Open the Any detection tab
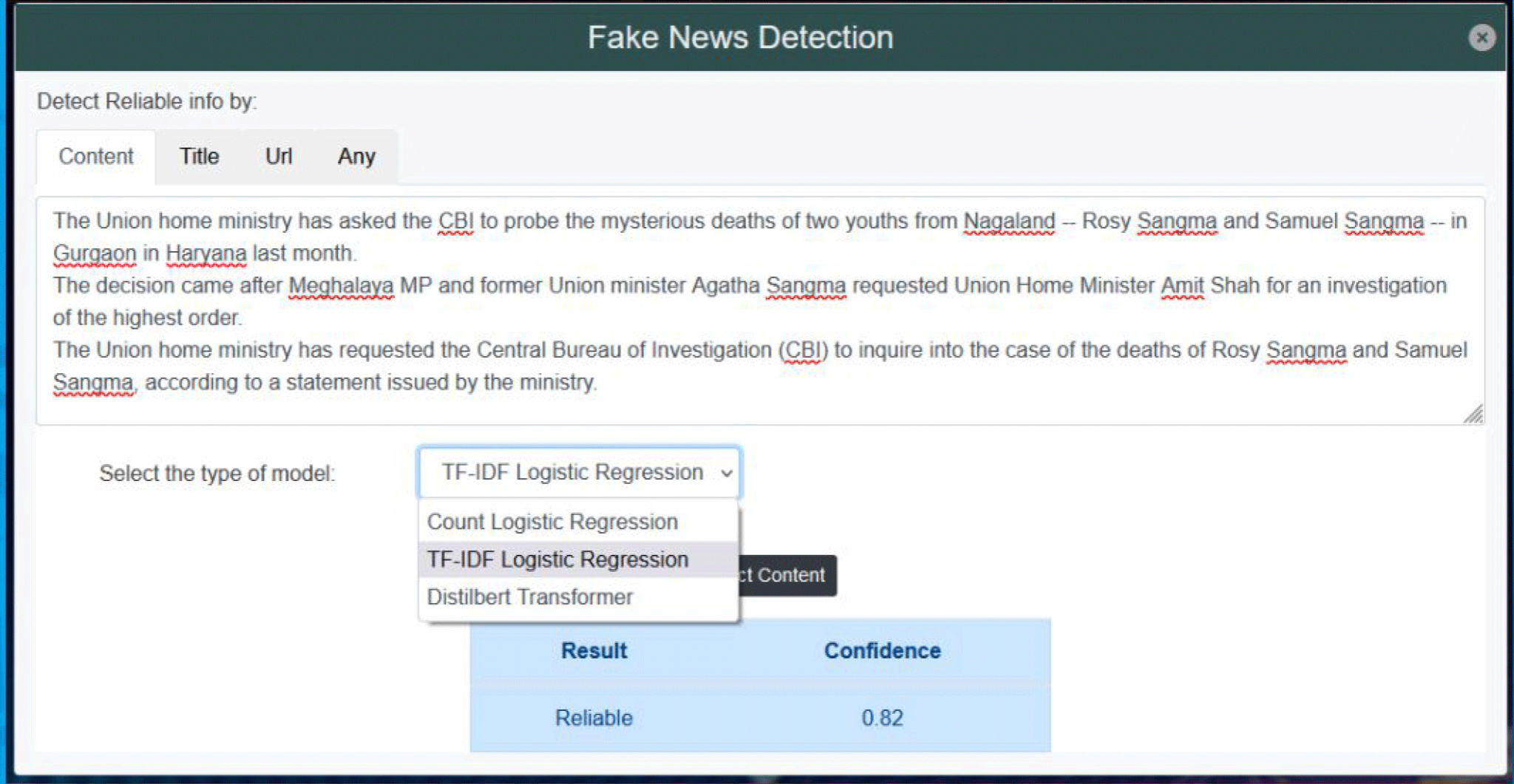 tap(357, 156)
